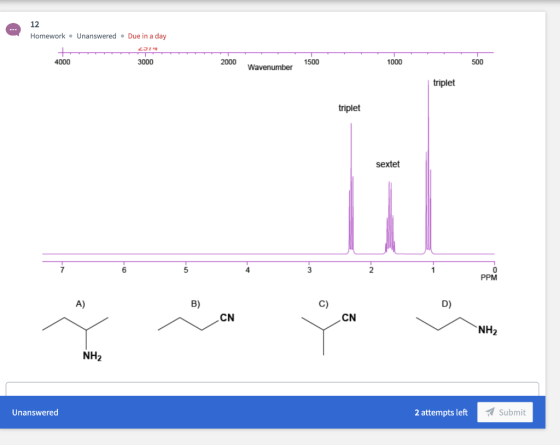Click the Wavenumber axis label
Viewport: 560px width, 445px height.
coord(270,67)
